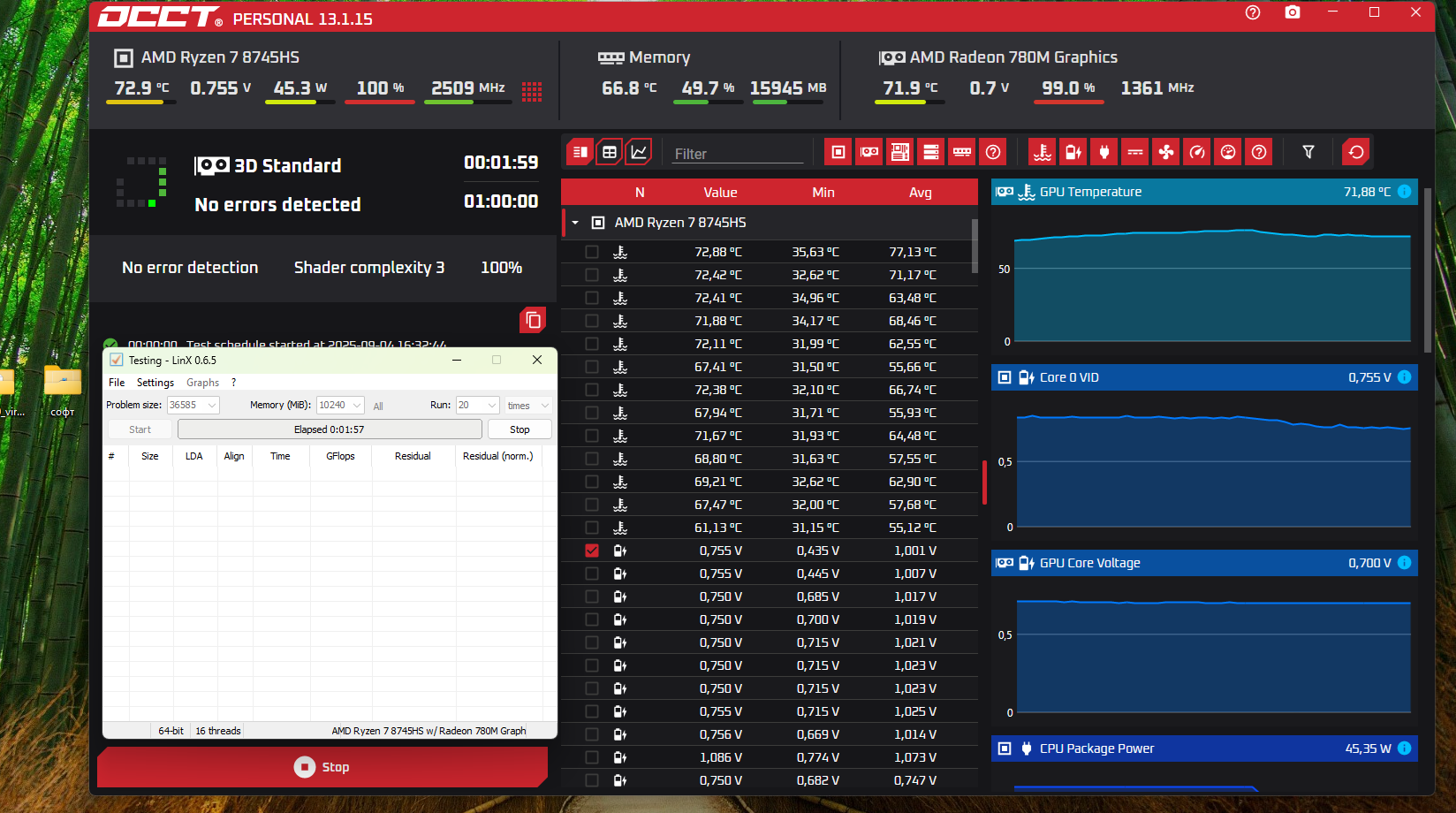Viewport: 1456px width, 813px height.
Task: Click the Min column header in sensor table
Action: pos(823,192)
